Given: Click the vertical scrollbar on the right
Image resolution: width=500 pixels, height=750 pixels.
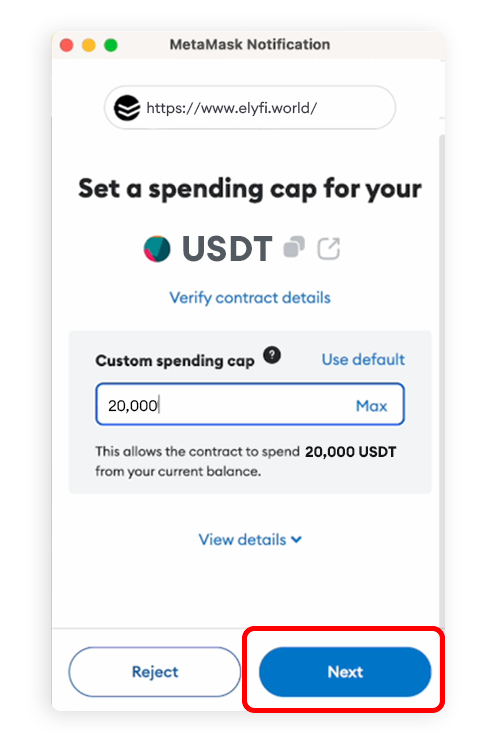Looking at the screenshot, I should point(442,378).
